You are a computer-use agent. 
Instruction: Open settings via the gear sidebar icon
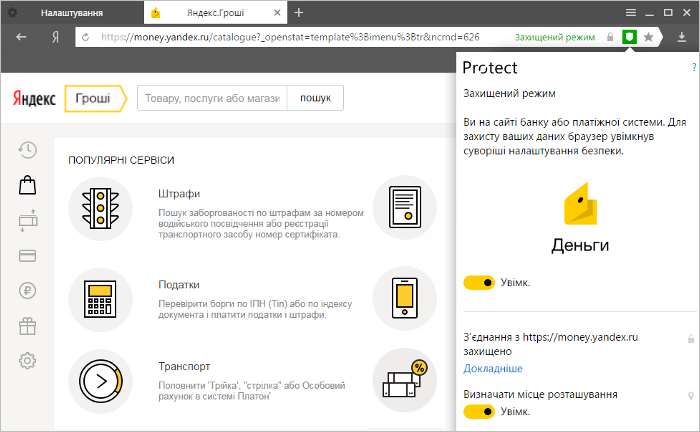click(27, 361)
